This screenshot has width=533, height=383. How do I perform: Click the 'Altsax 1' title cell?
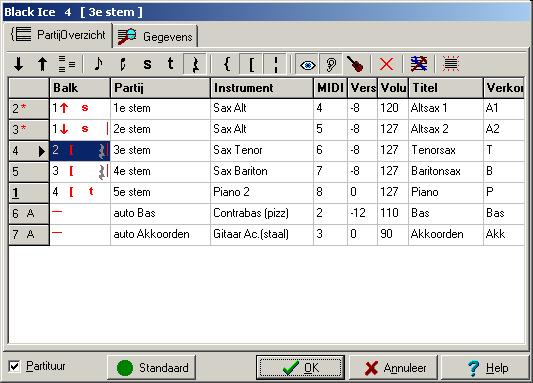(446, 108)
